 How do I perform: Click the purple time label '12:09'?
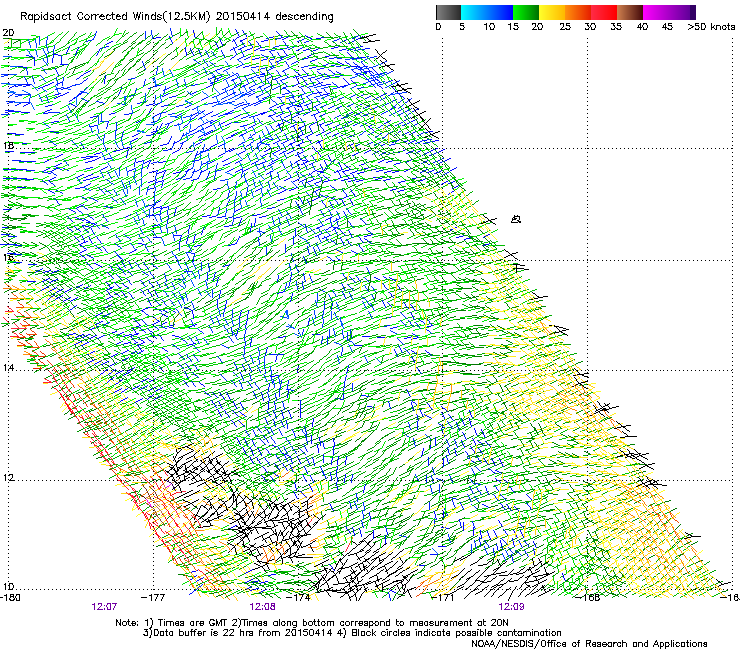512,607
